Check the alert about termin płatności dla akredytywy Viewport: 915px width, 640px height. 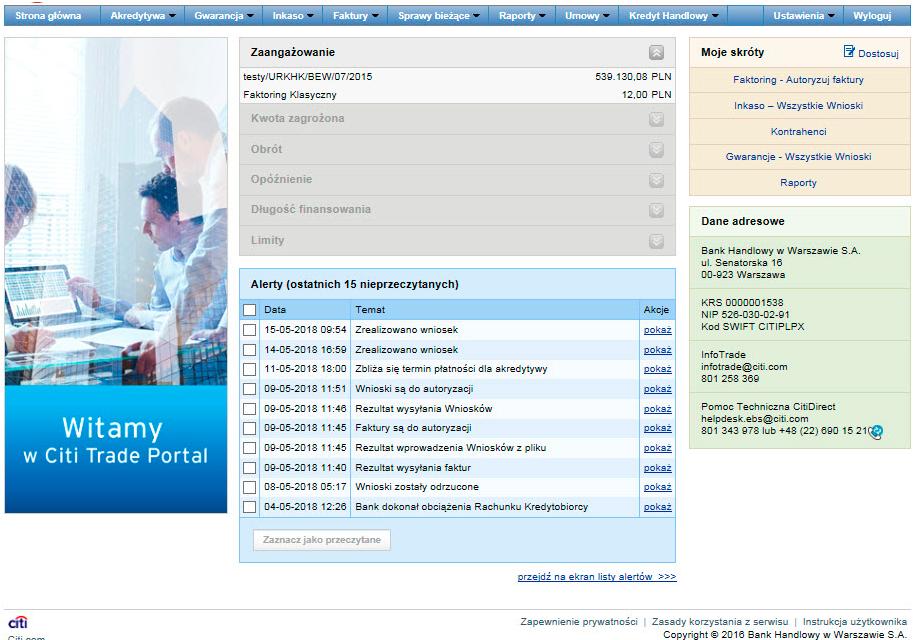(x=250, y=369)
